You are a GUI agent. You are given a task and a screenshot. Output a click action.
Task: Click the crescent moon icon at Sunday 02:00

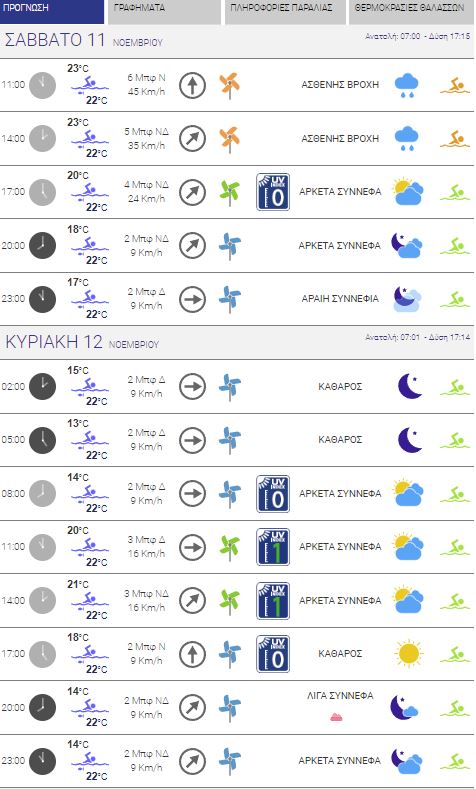[410, 386]
